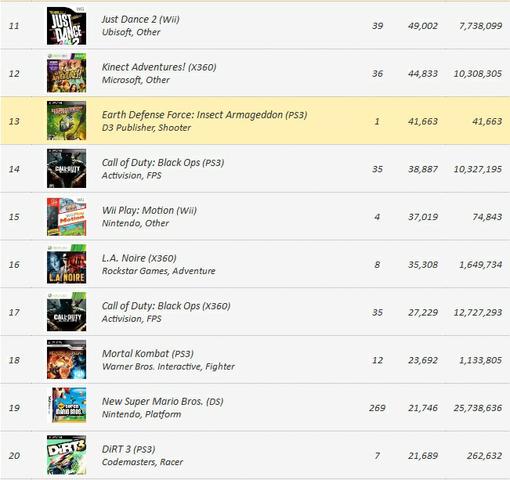Click the Mortal Kombat PS3 cover art
This screenshot has width=510, height=480.
(66, 359)
